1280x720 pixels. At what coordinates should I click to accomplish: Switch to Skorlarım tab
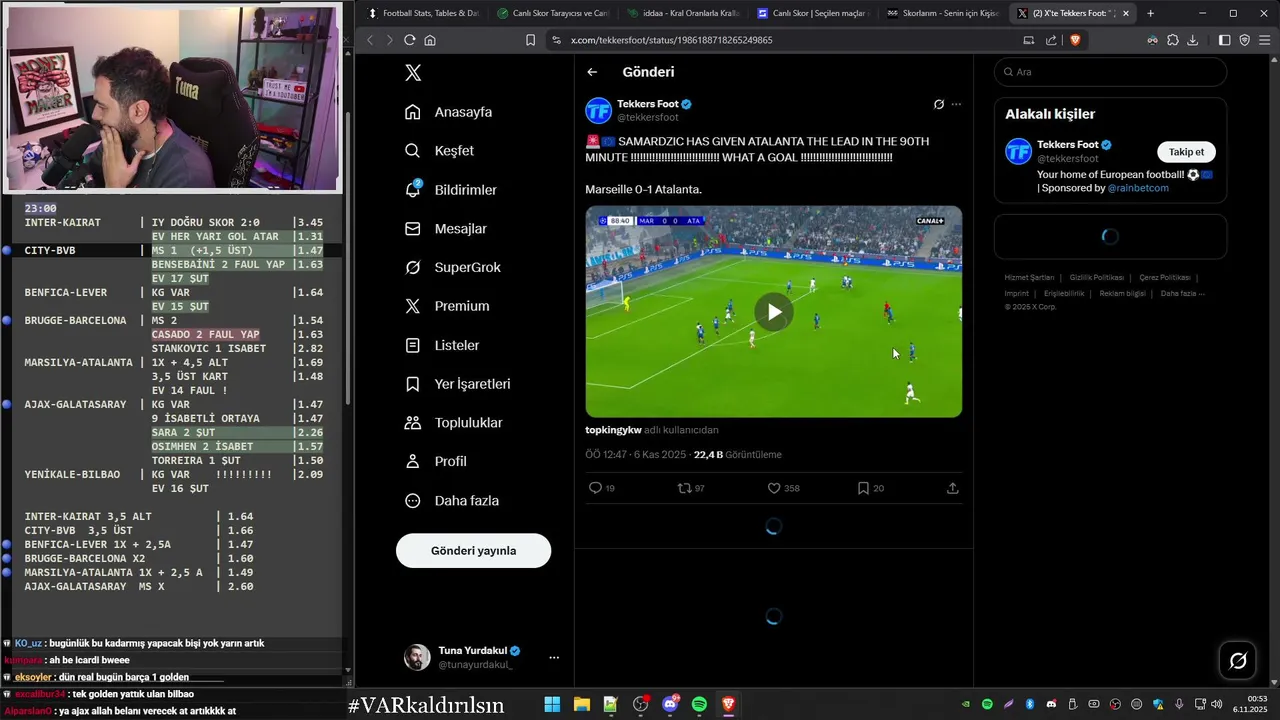pos(942,13)
